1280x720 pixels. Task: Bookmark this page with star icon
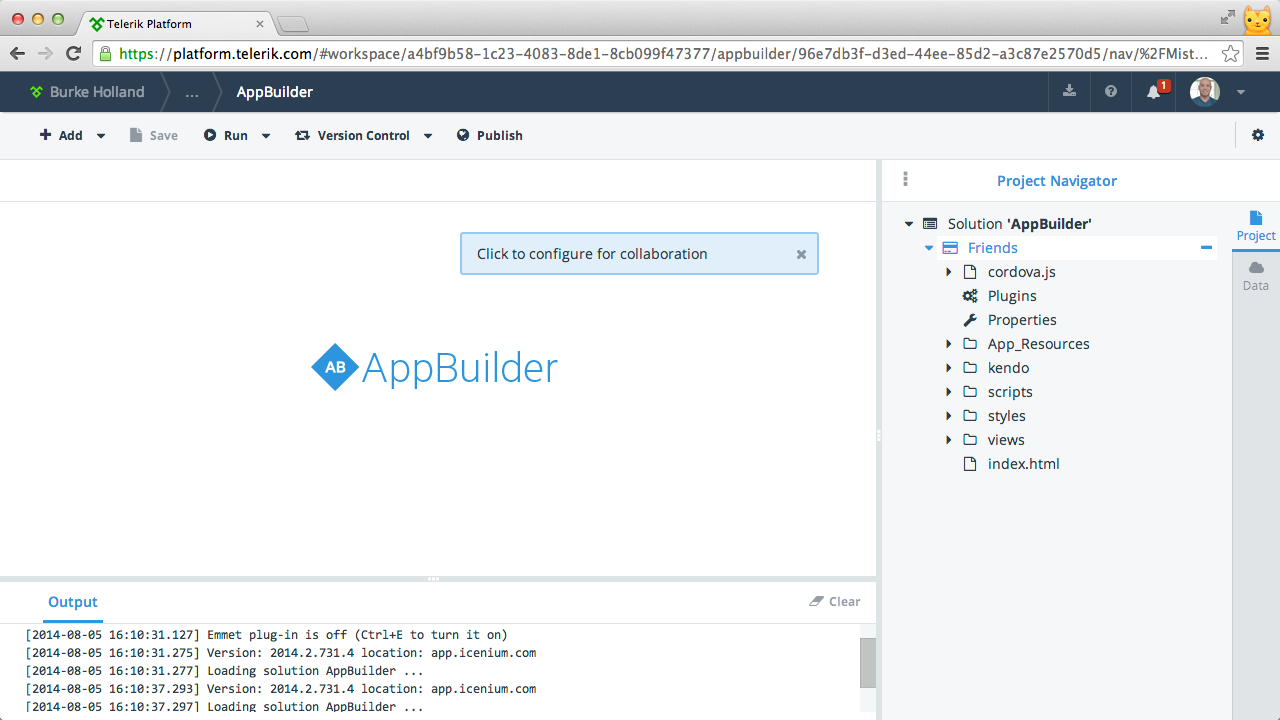1231,53
